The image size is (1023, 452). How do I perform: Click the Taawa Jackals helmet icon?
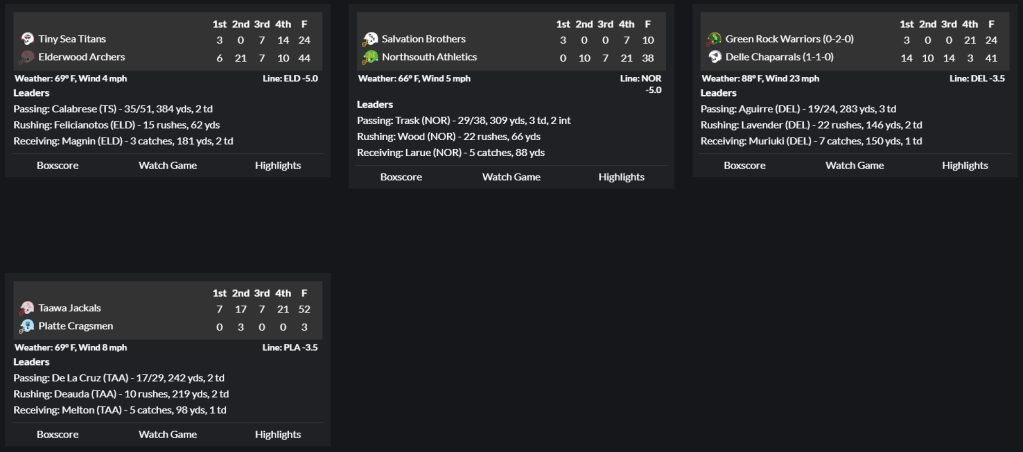point(28,308)
